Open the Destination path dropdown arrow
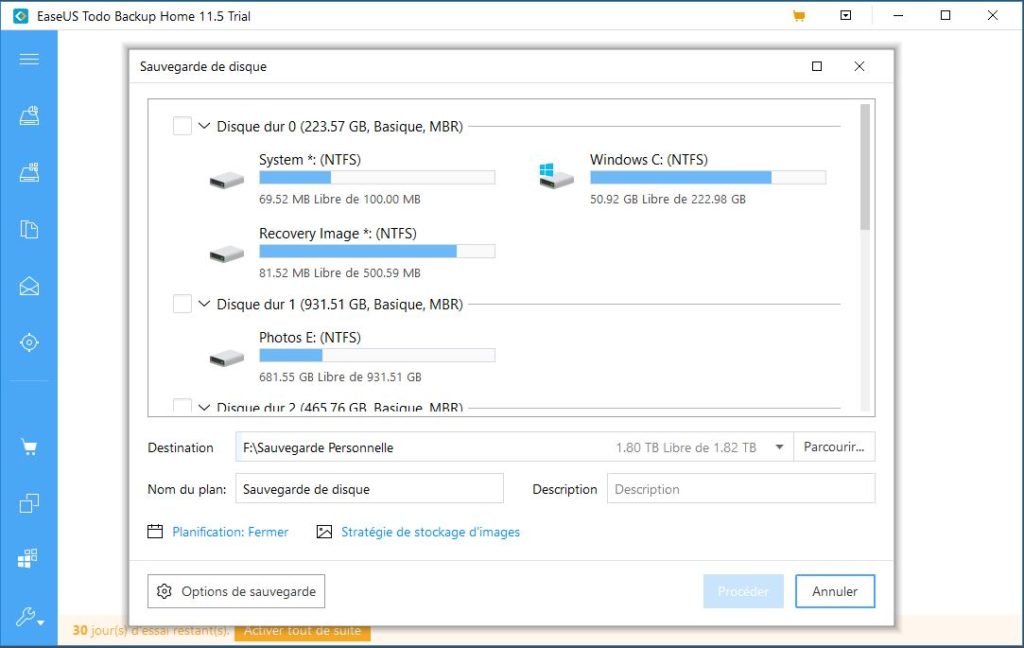This screenshot has height=648, width=1024. click(779, 447)
